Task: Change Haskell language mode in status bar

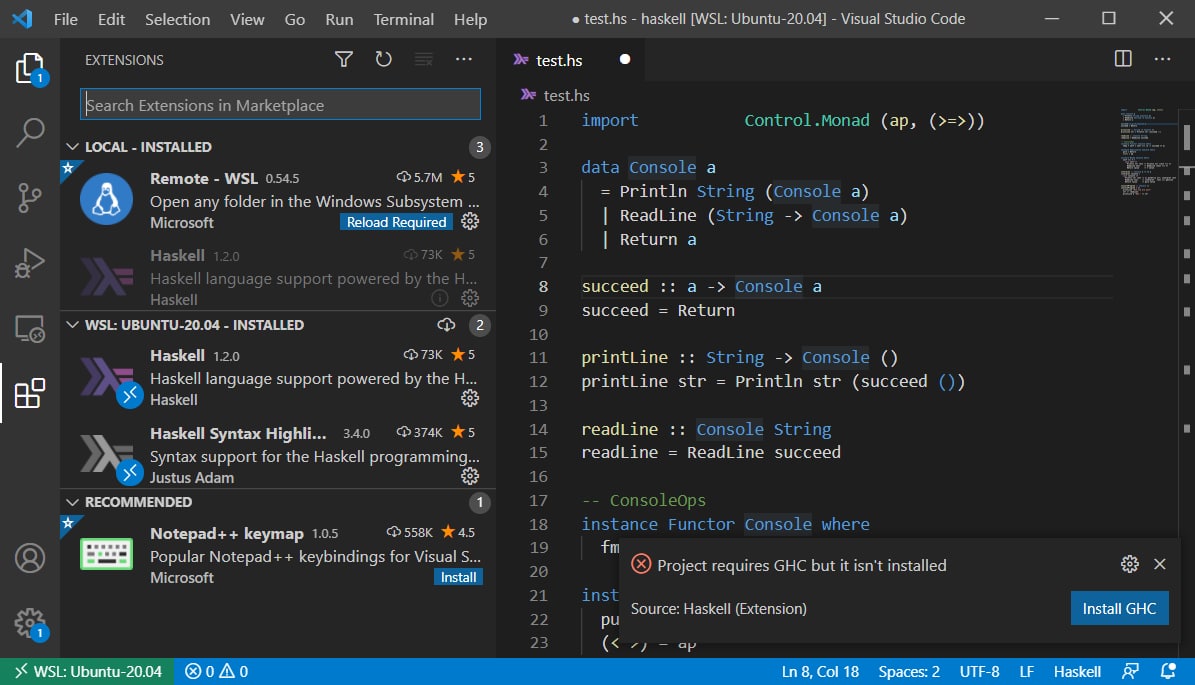Action: (x=1077, y=671)
